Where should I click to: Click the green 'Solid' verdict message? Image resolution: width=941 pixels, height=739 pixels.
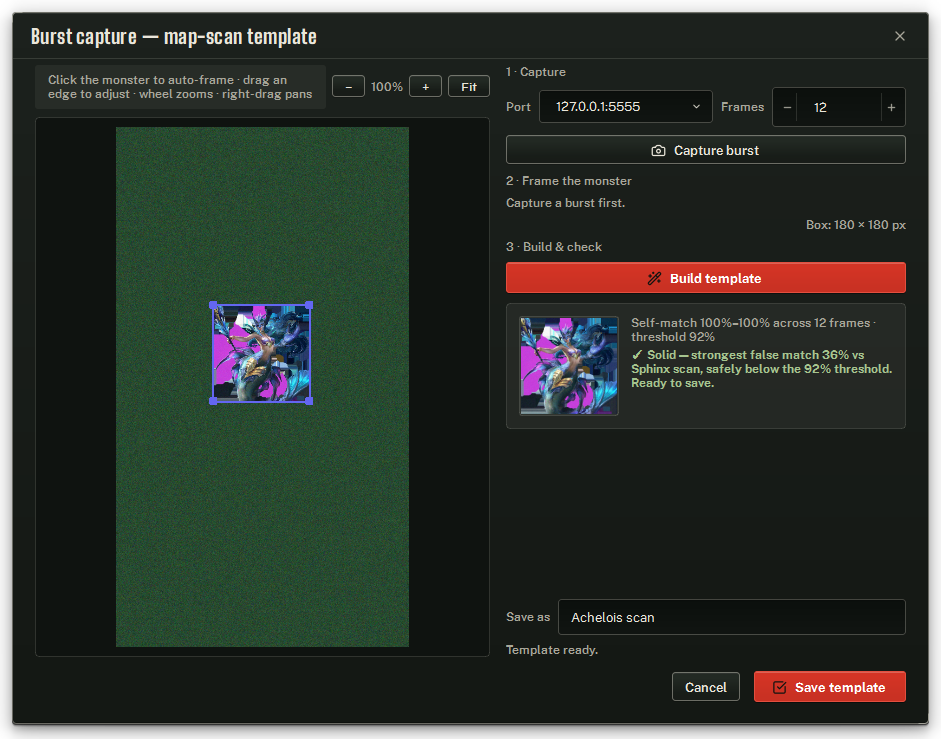pyautogui.click(x=762, y=369)
